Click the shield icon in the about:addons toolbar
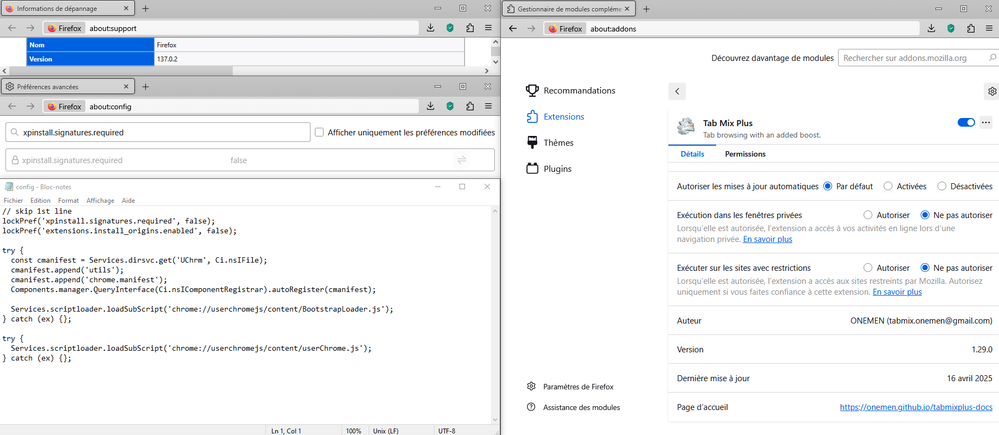 [x=950, y=29]
